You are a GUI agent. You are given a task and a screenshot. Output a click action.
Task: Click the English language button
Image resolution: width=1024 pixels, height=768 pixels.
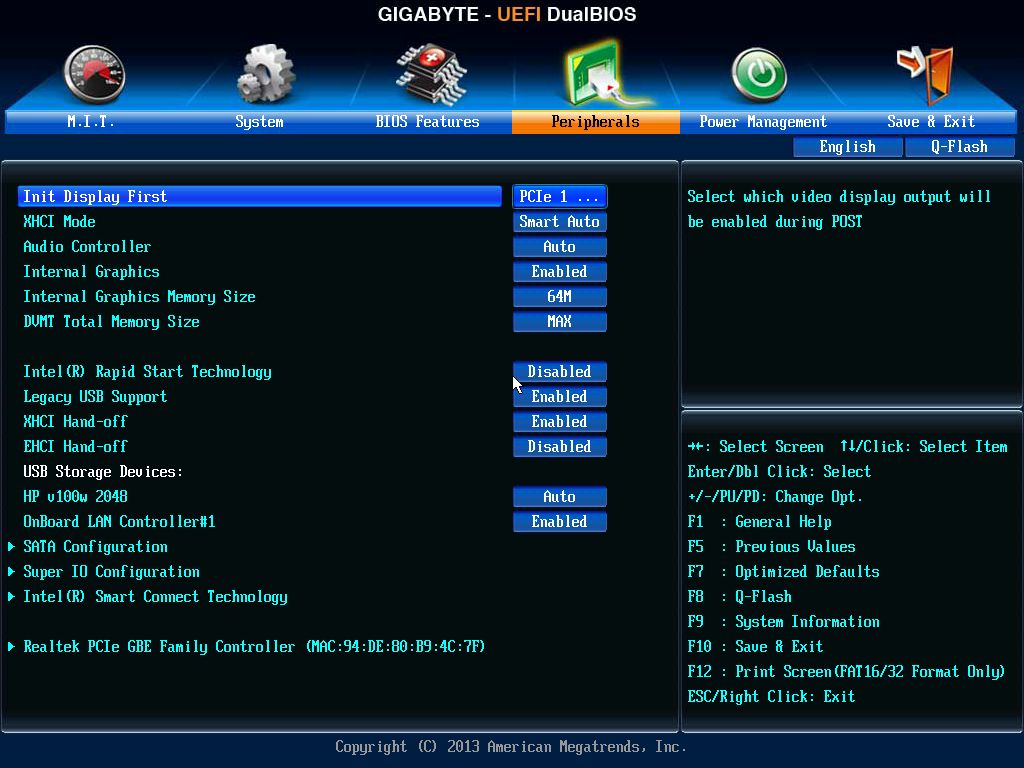848,147
